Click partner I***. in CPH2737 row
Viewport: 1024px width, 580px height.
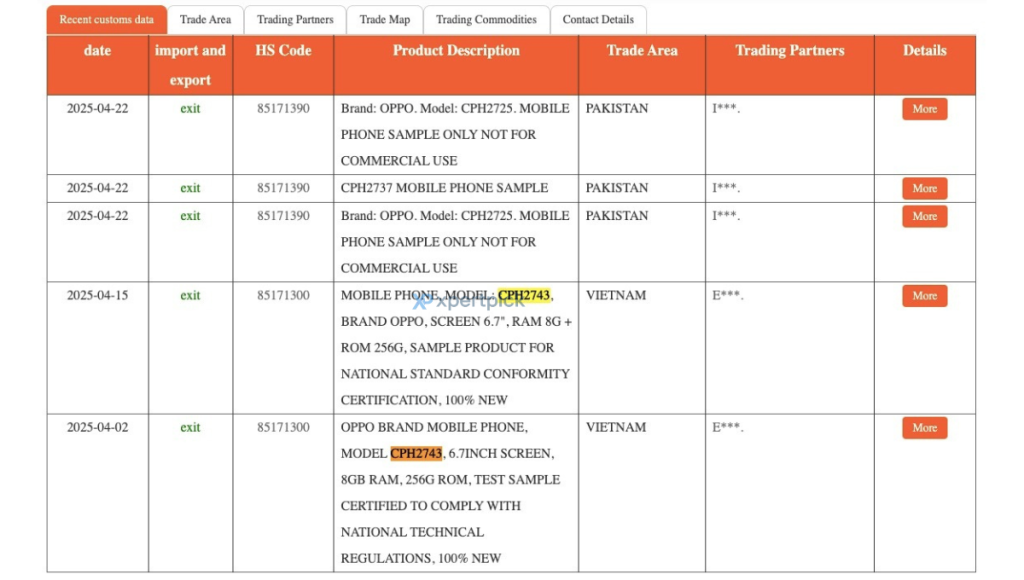click(726, 188)
